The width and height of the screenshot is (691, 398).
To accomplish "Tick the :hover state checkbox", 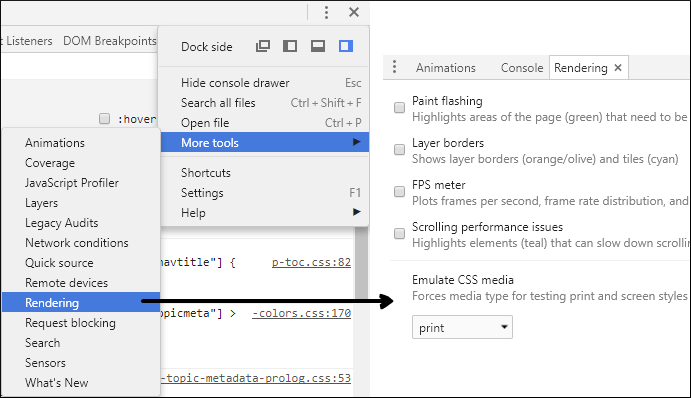I will click(104, 119).
